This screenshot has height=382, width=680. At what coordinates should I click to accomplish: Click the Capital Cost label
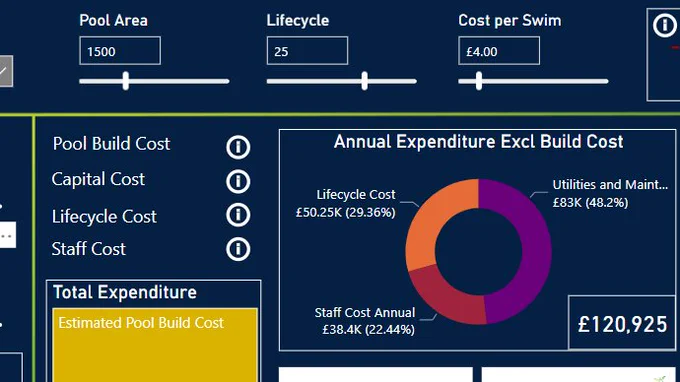[98, 179]
